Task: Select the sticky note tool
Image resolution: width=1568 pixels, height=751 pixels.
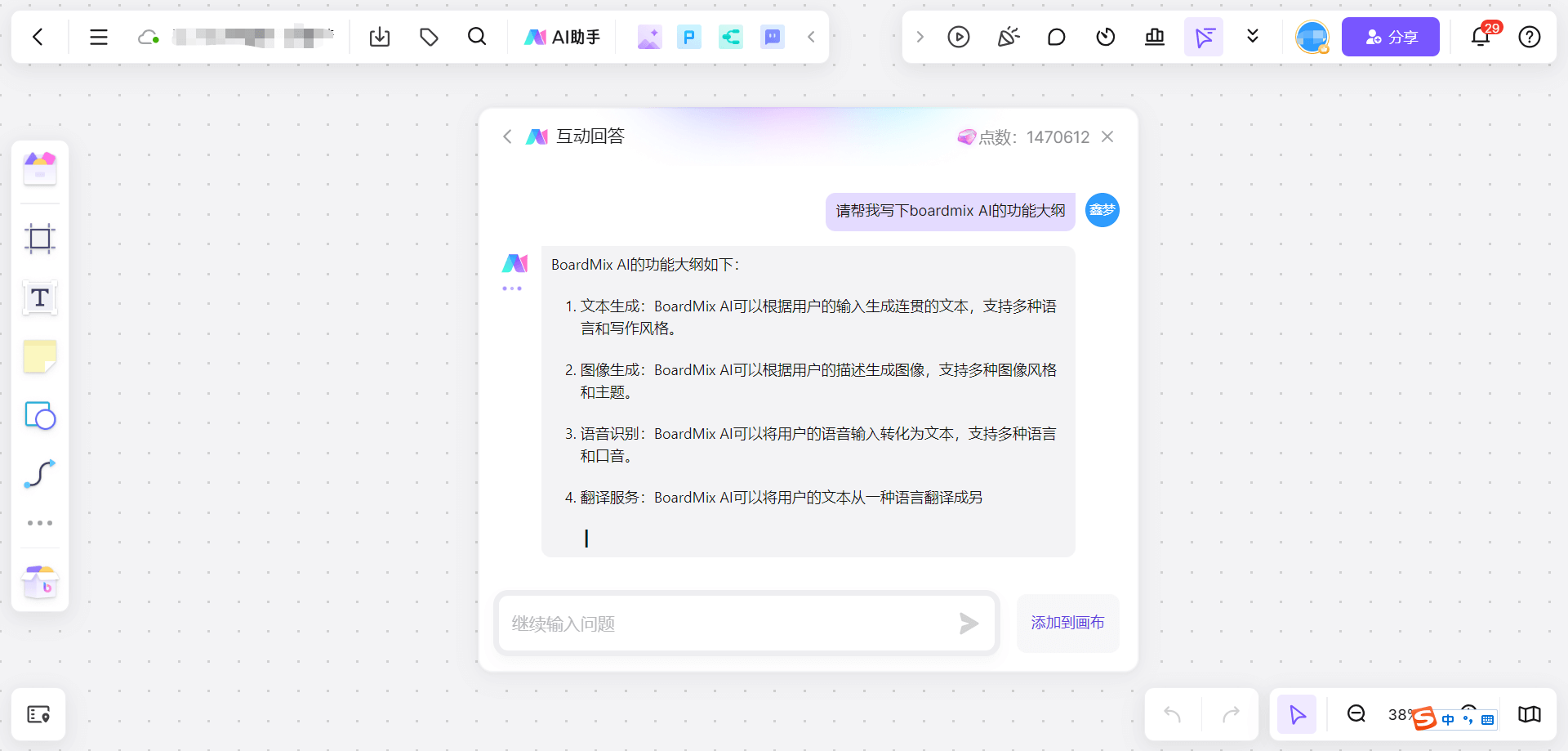Action: click(x=40, y=357)
